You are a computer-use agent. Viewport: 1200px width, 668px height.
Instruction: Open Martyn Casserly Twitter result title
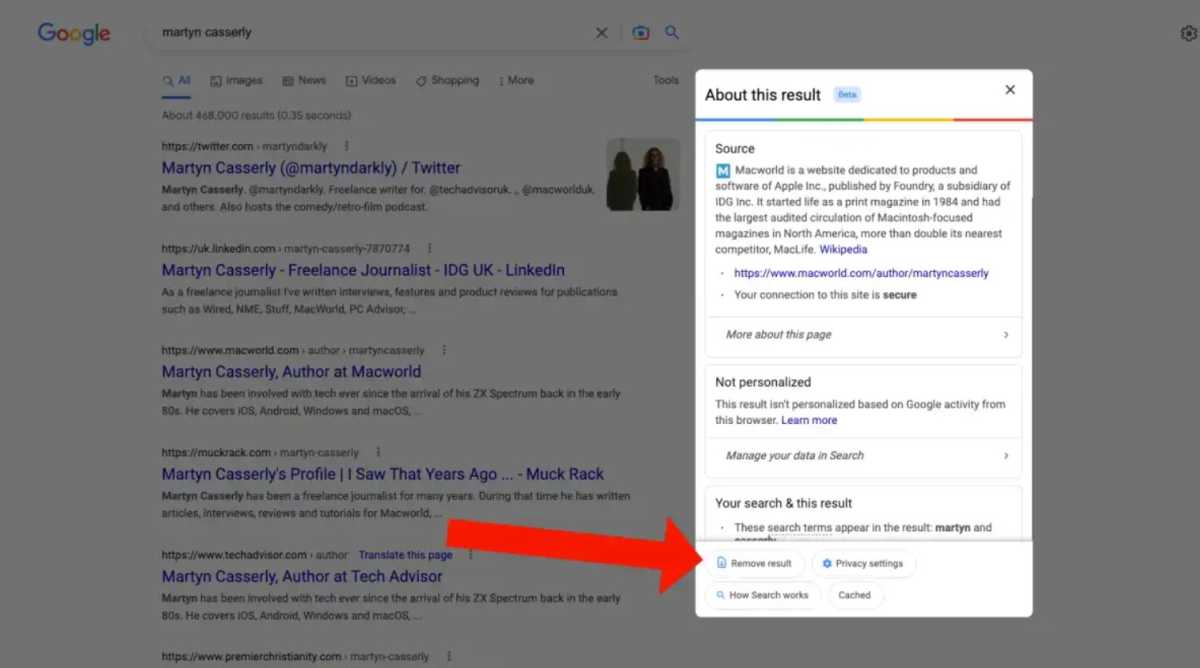[311, 168]
